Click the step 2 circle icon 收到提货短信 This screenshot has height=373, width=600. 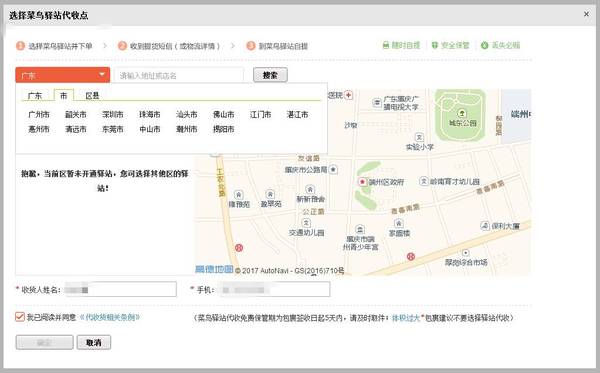click(122, 46)
